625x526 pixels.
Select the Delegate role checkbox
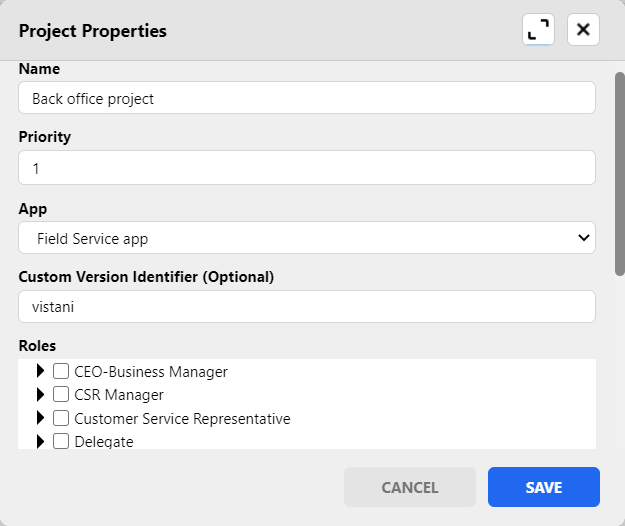[x=60, y=441]
